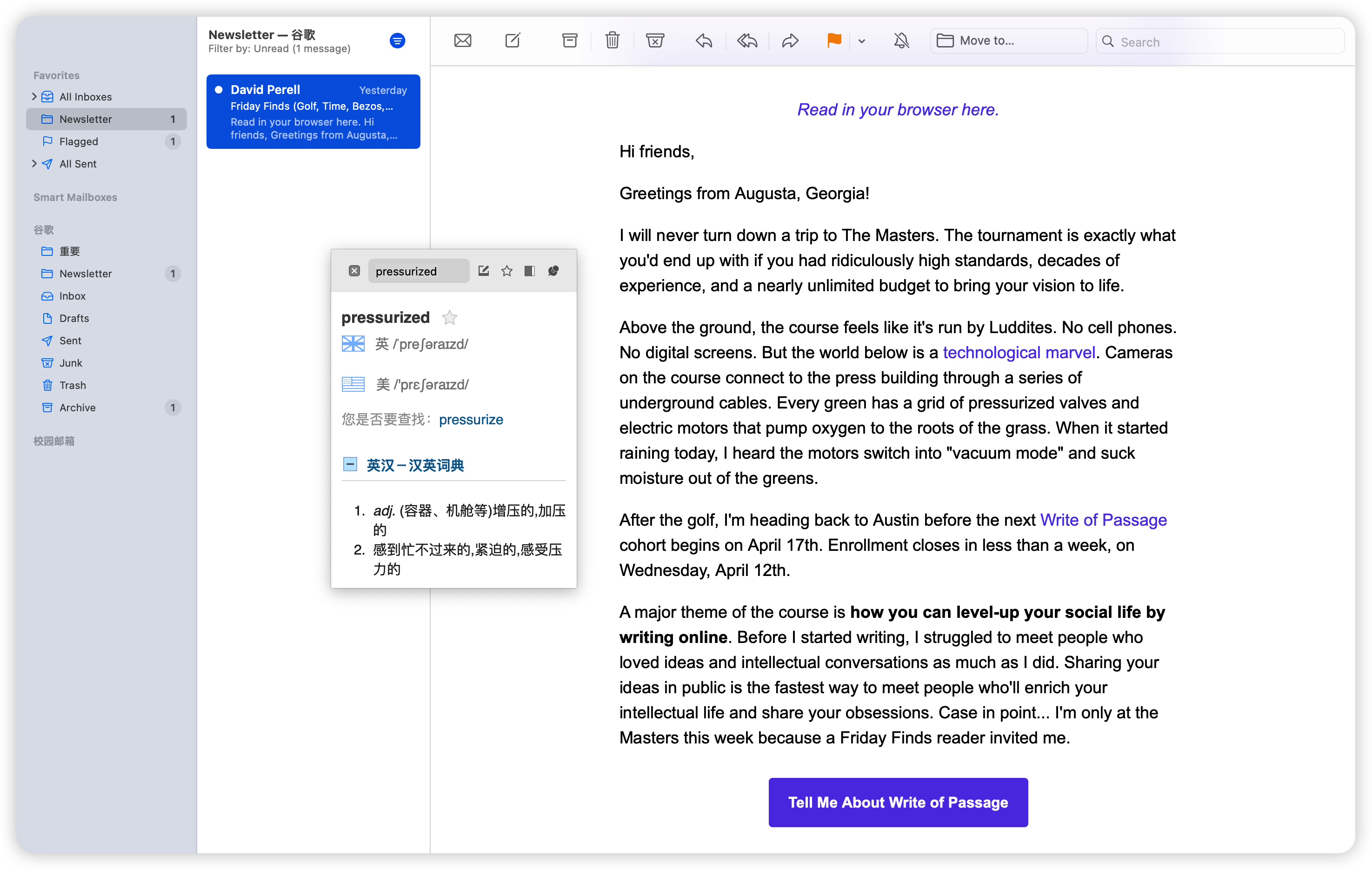The height and width of the screenshot is (870, 1372).
Task: Open flag color dropdown arrow
Action: point(861,41)
